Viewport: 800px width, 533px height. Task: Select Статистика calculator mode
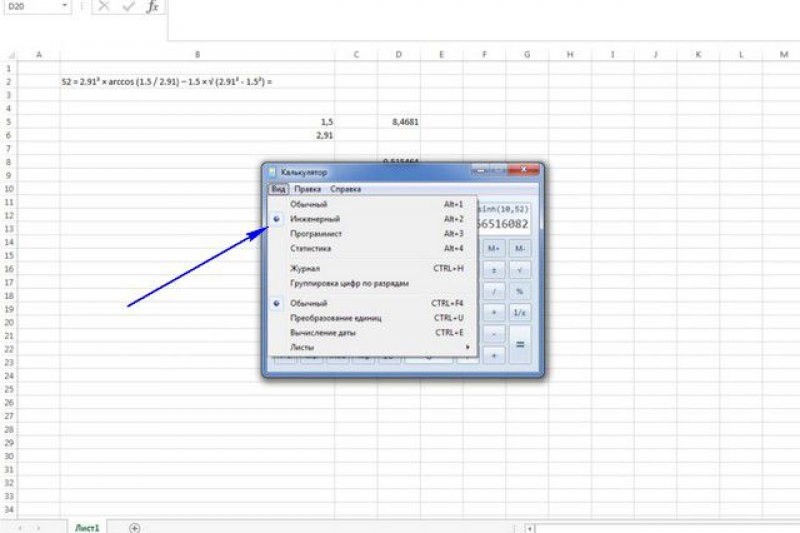coord(372,248)
